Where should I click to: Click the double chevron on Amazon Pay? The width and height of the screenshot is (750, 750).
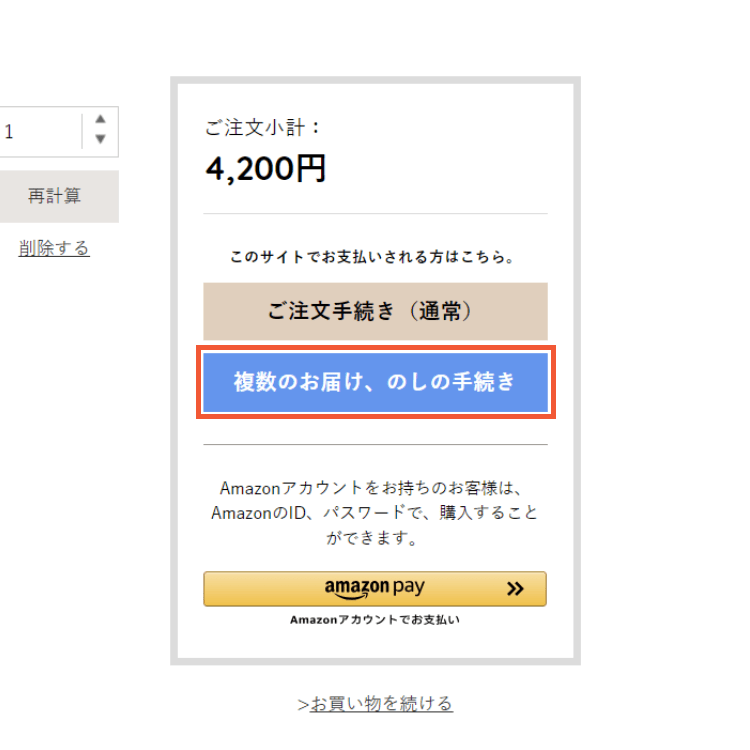515,589
